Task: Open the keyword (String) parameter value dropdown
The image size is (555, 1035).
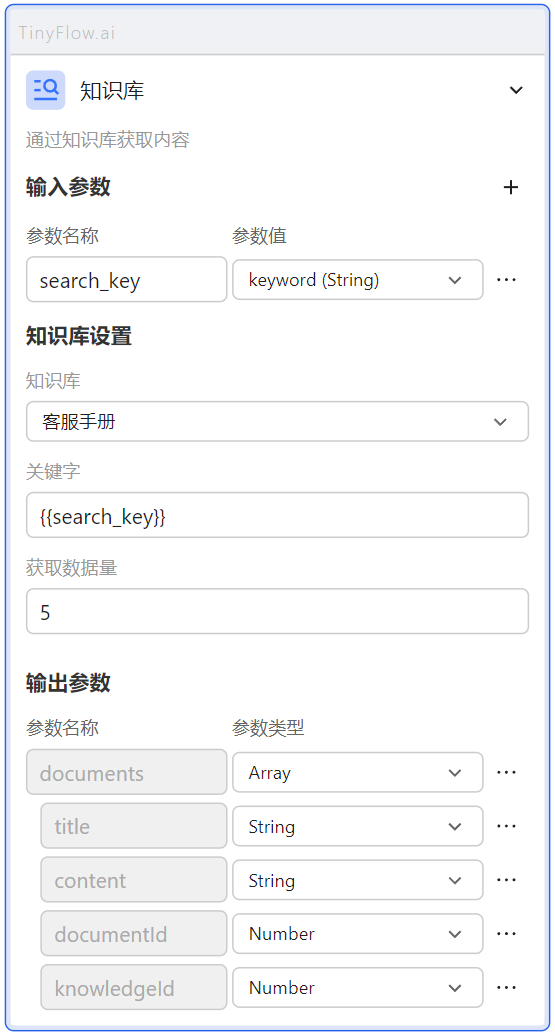Action: 358,280
